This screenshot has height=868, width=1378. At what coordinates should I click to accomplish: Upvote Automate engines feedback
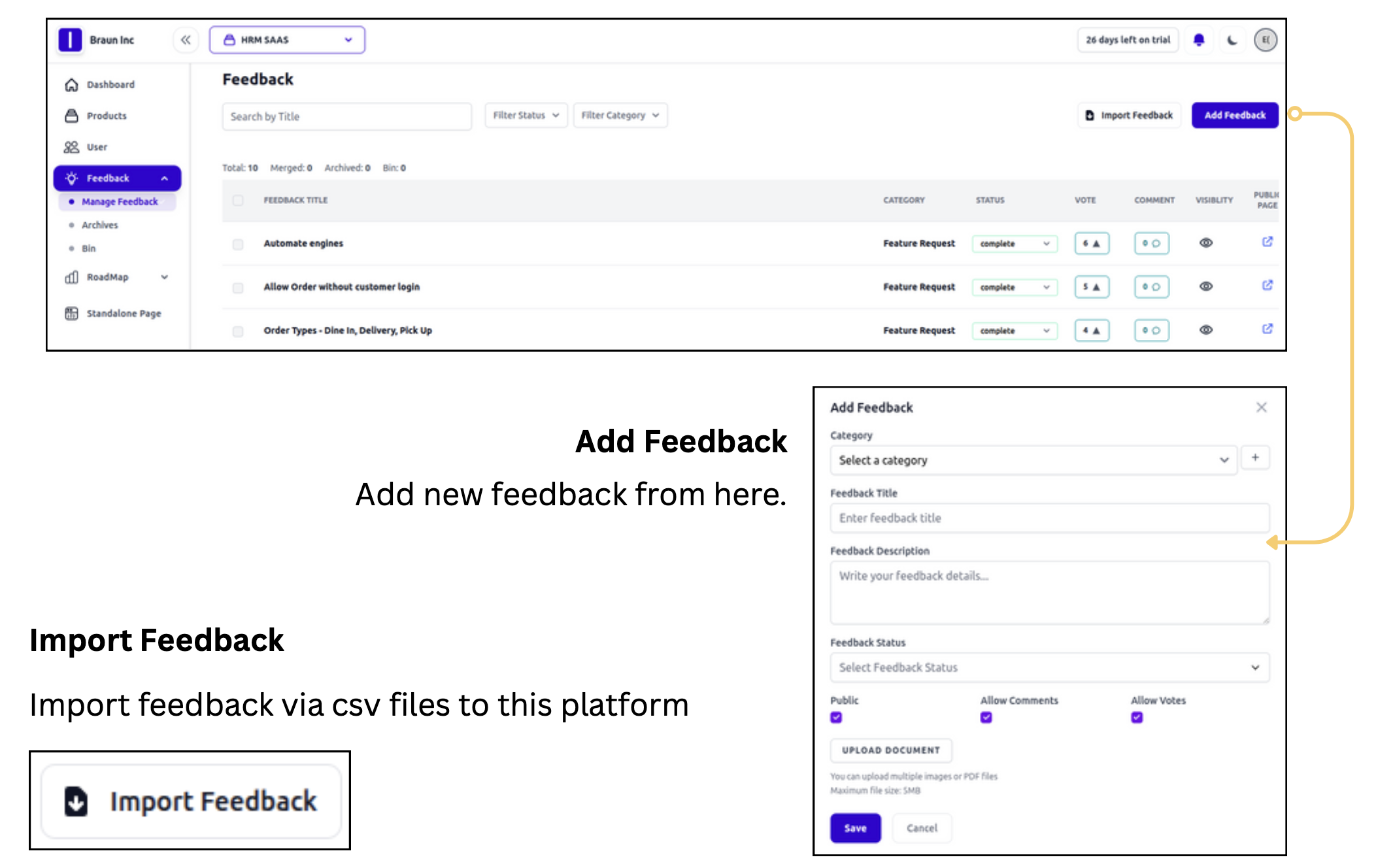[x=1092, y=243]
